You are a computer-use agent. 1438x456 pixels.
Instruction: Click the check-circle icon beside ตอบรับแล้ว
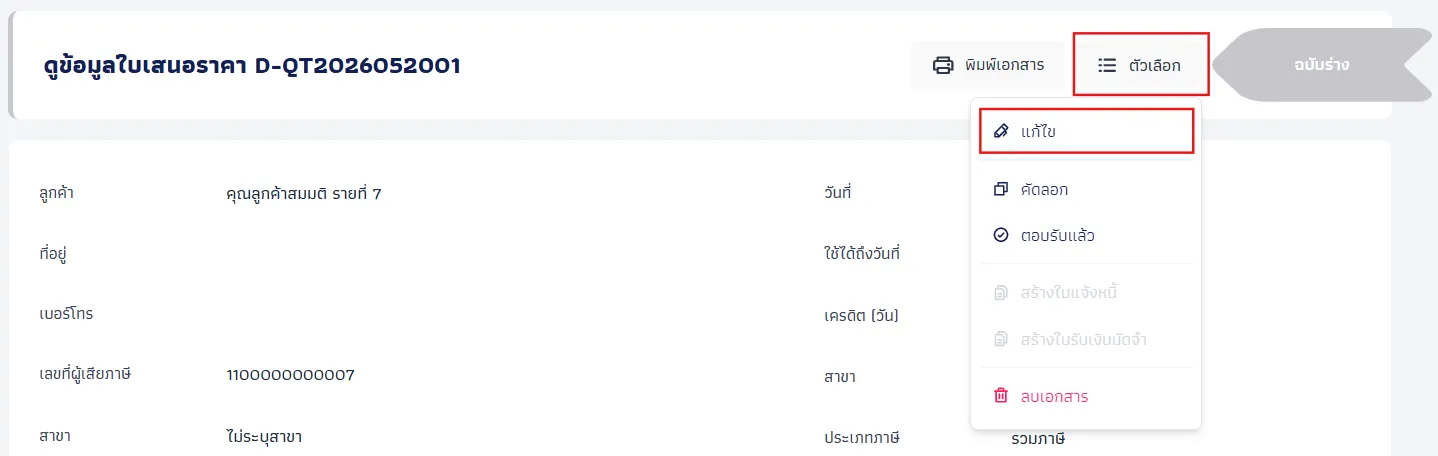click(x=1001, y=235)
